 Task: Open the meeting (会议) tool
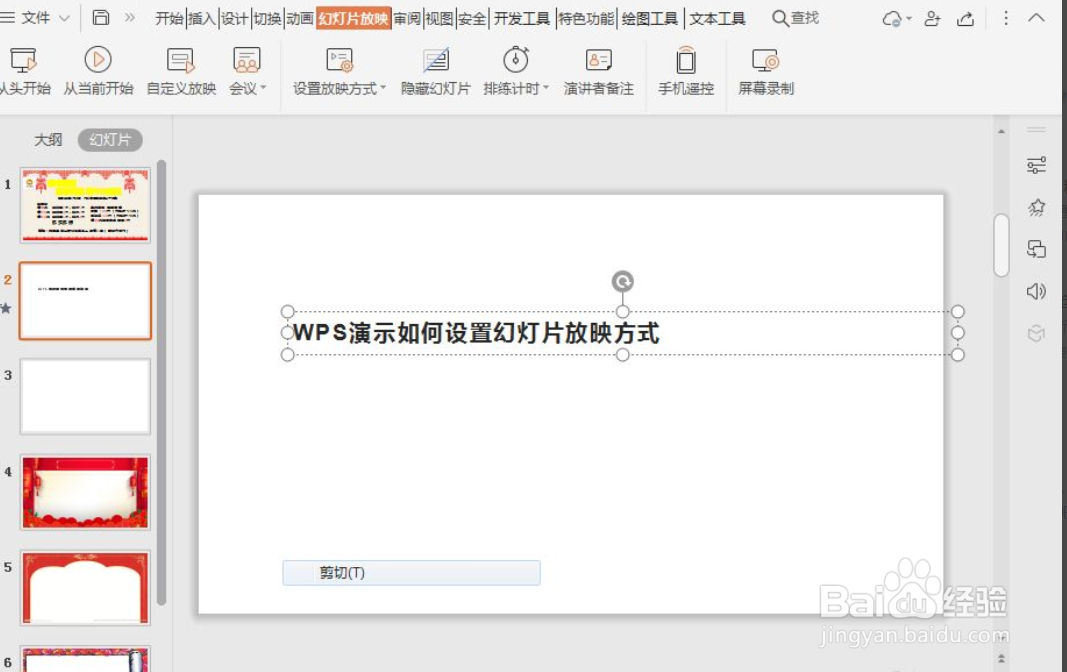click(x=246, y=71)
